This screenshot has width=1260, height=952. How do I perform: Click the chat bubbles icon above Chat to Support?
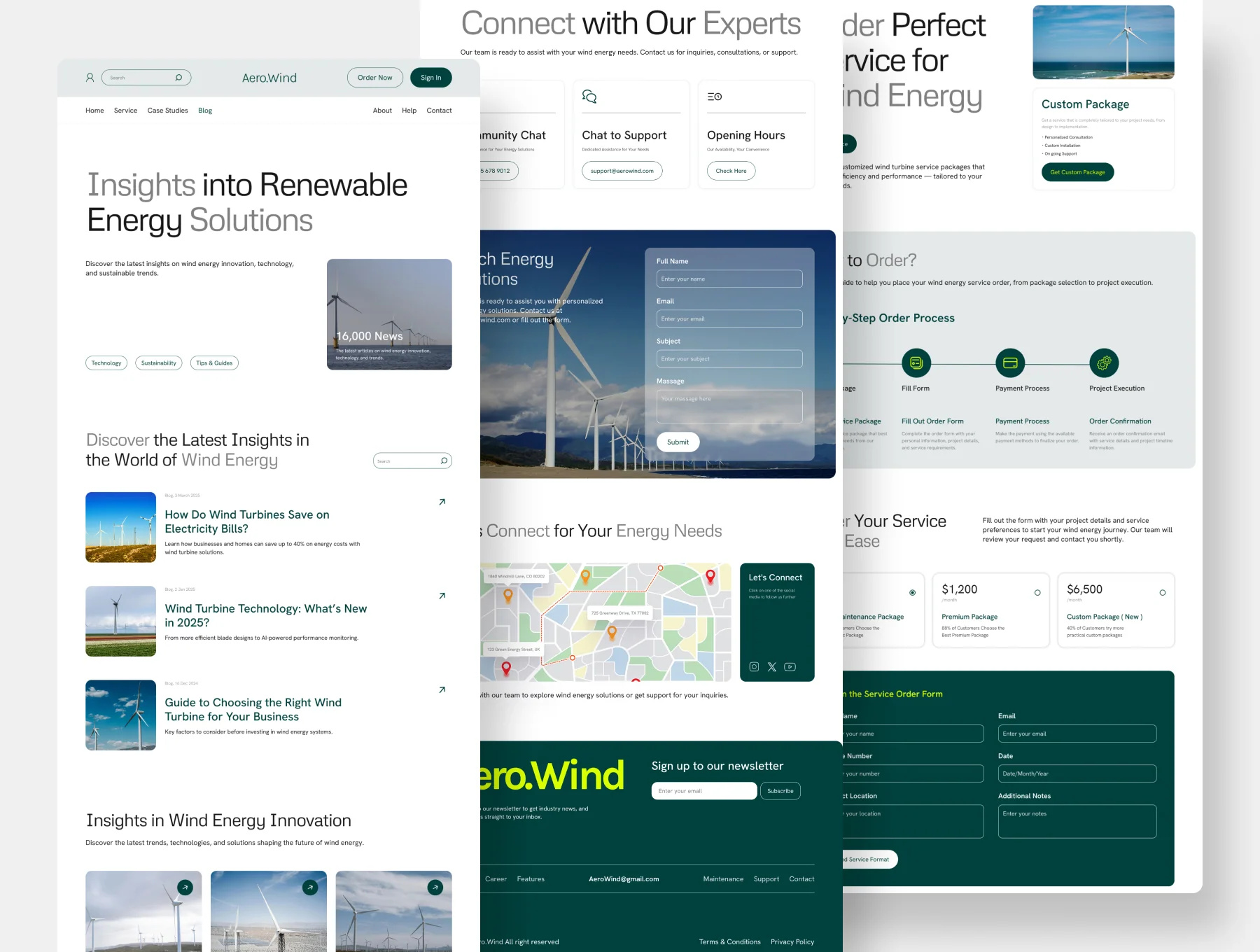click(x=589, y=97)
